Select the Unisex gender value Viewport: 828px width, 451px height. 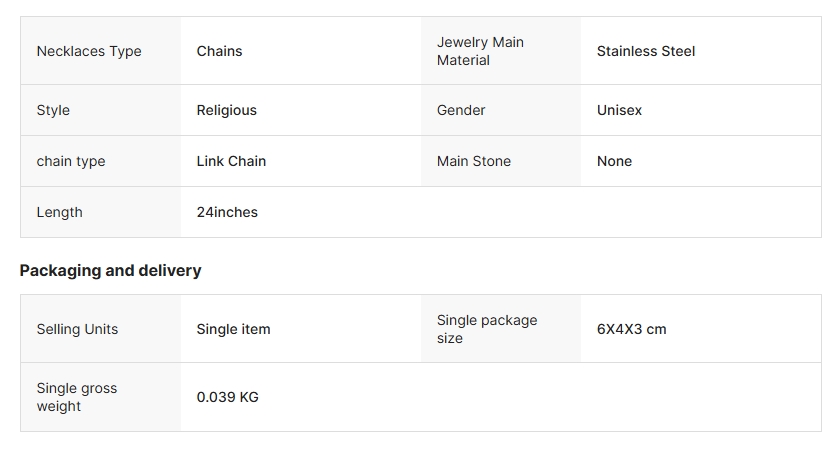click(x=619, y=110)
